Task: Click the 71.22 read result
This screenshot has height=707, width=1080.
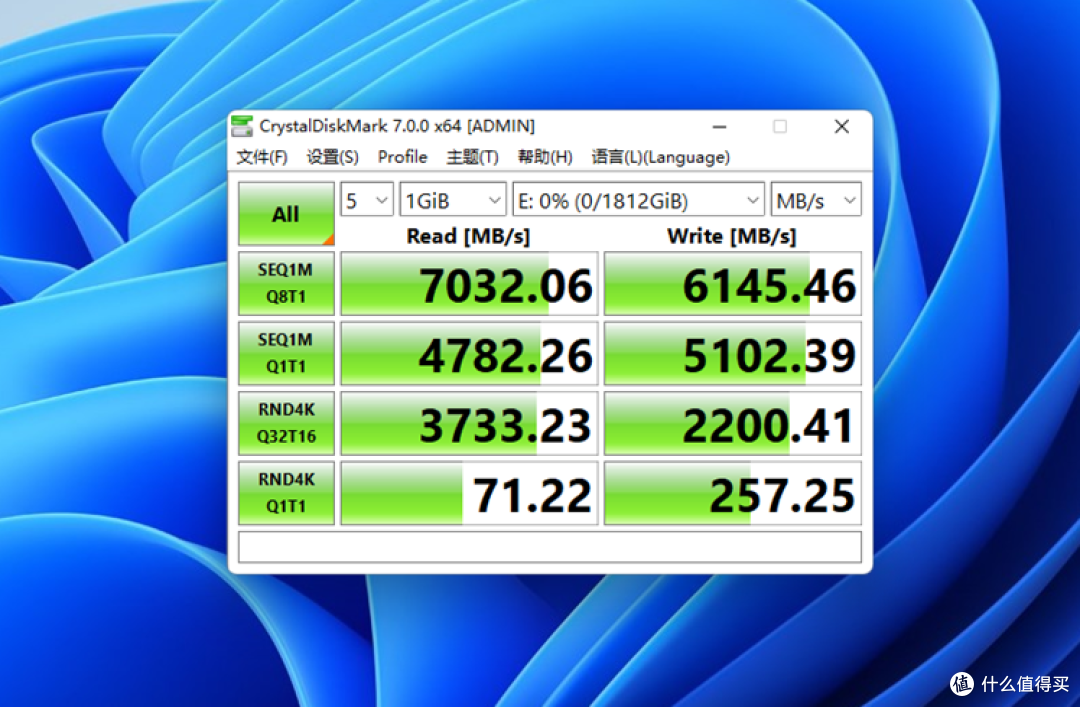Action: pos(469,493)
